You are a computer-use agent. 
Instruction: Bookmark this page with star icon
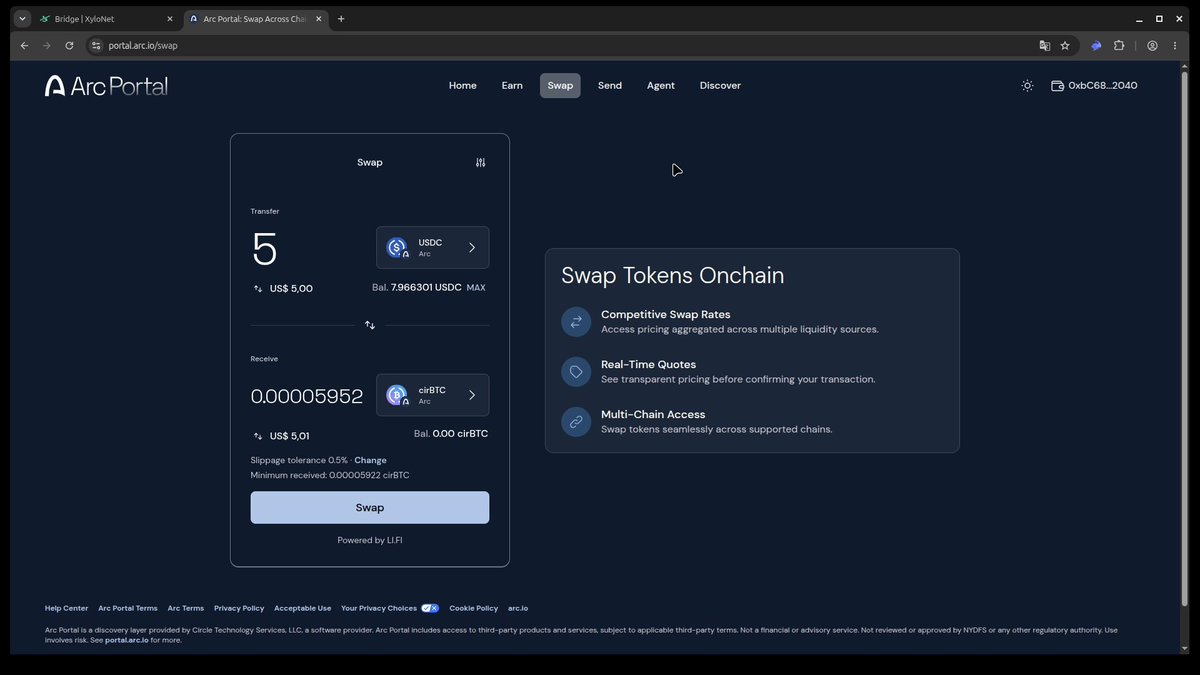tap(1065, 45)
